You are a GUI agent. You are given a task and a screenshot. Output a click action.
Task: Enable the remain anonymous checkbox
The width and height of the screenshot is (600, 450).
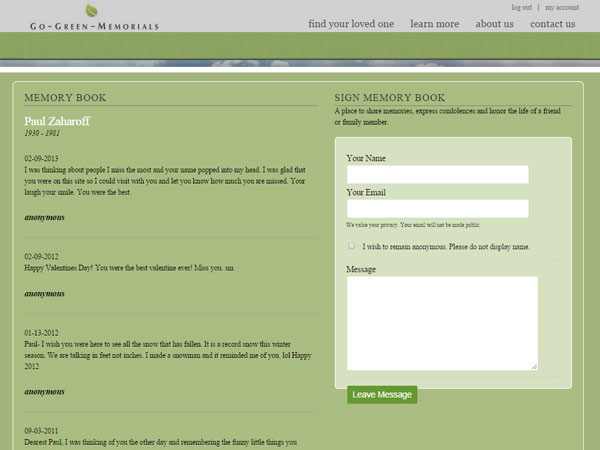click(351, 245)
